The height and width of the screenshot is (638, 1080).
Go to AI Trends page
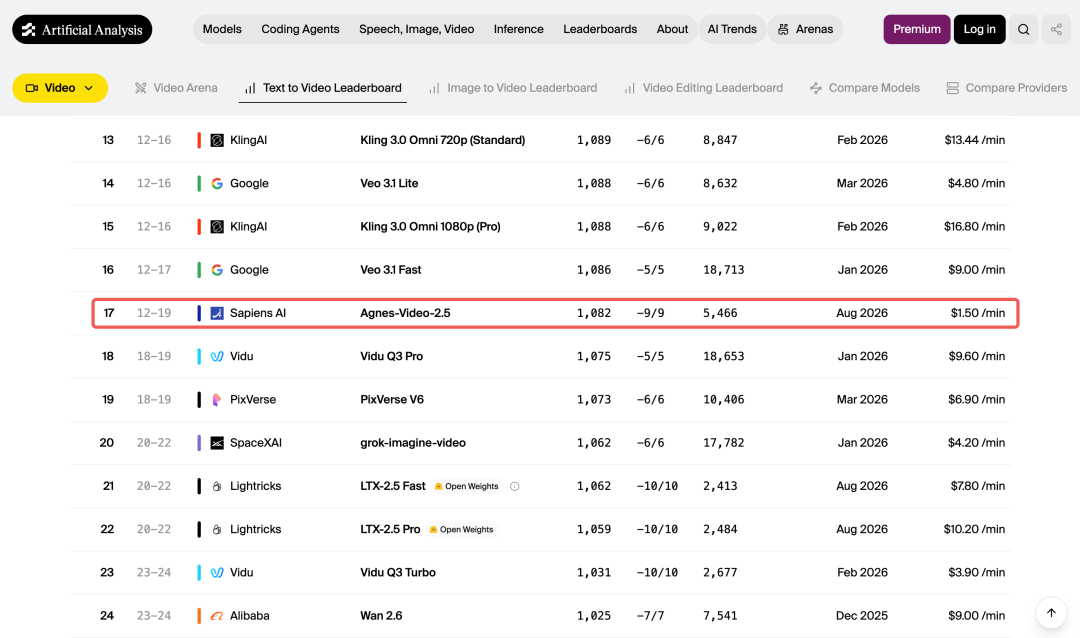point(732,29)
